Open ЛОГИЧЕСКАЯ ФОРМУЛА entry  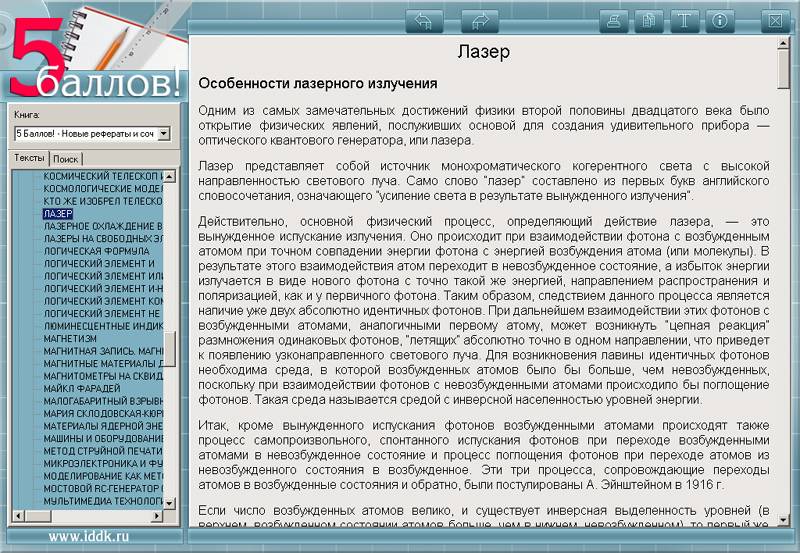click(96, 251)
